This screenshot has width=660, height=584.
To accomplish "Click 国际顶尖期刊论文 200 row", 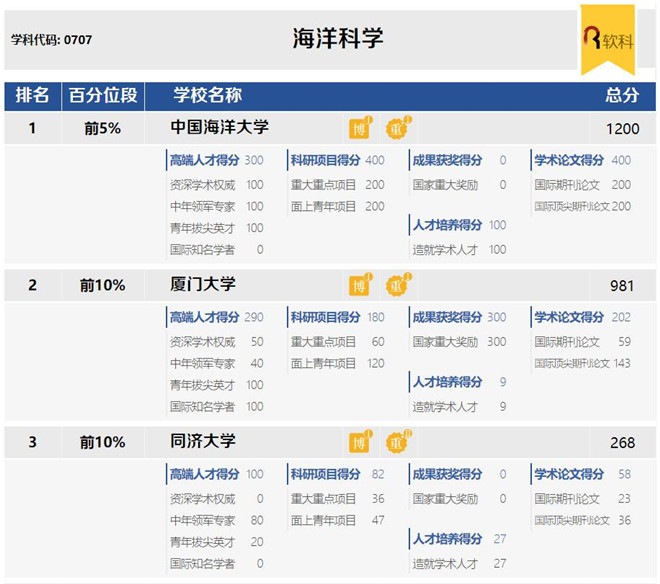I will 583,206.
